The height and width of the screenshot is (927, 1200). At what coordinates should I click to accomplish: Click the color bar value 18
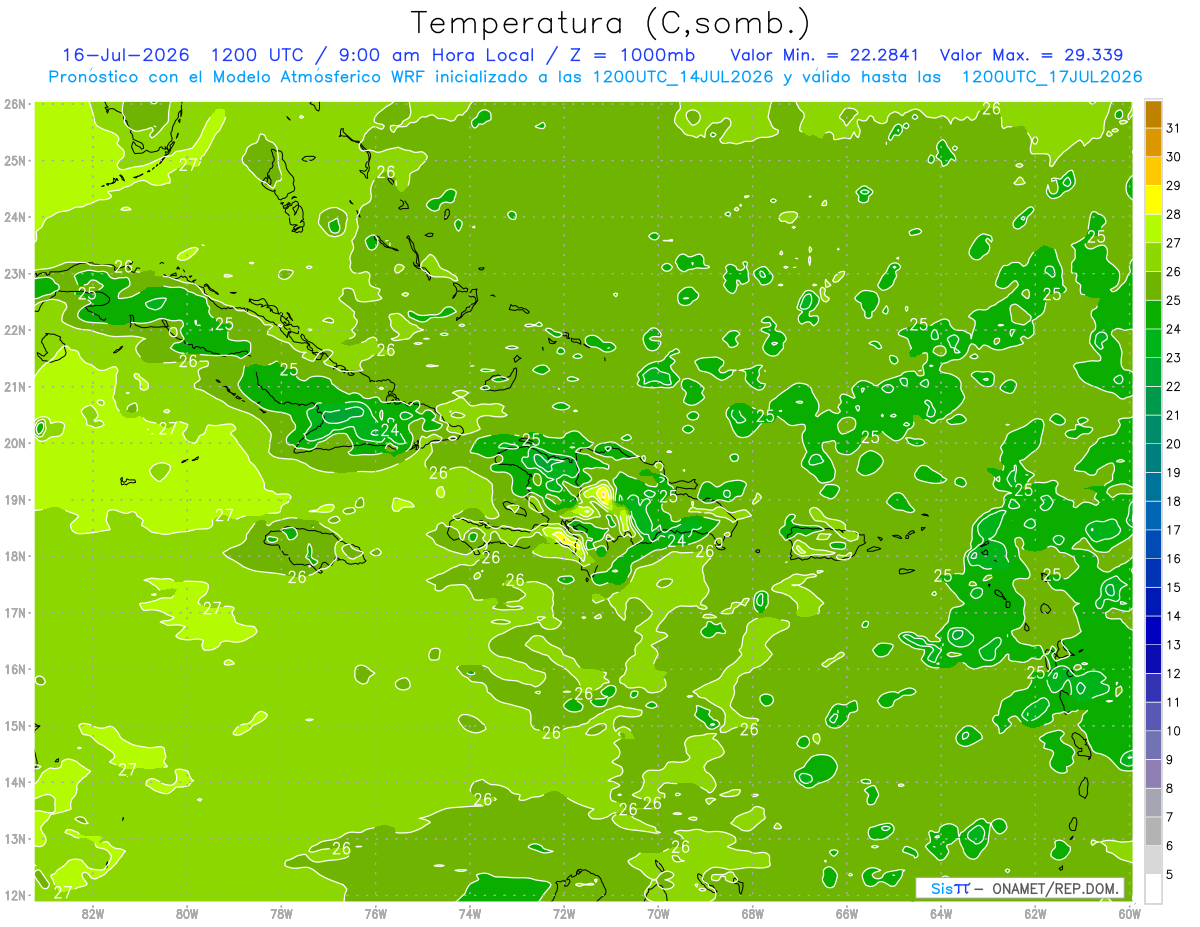pyautogui.click(x=1174, y=501)
